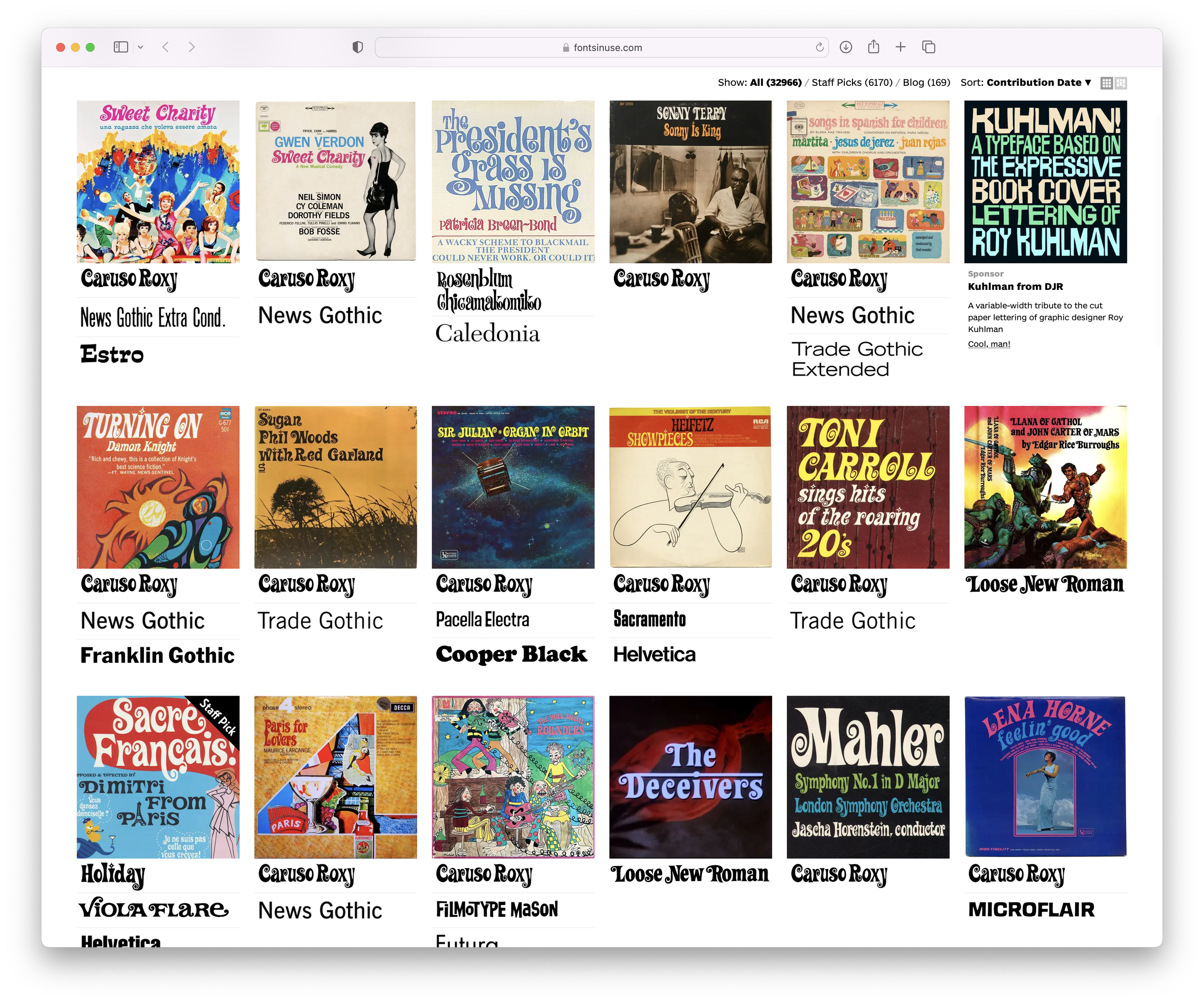Open Caruso Roxy under the Mahler cover
Image resolution: width=1204 pixels, height=1002 pixels.
tap(839, 875)
